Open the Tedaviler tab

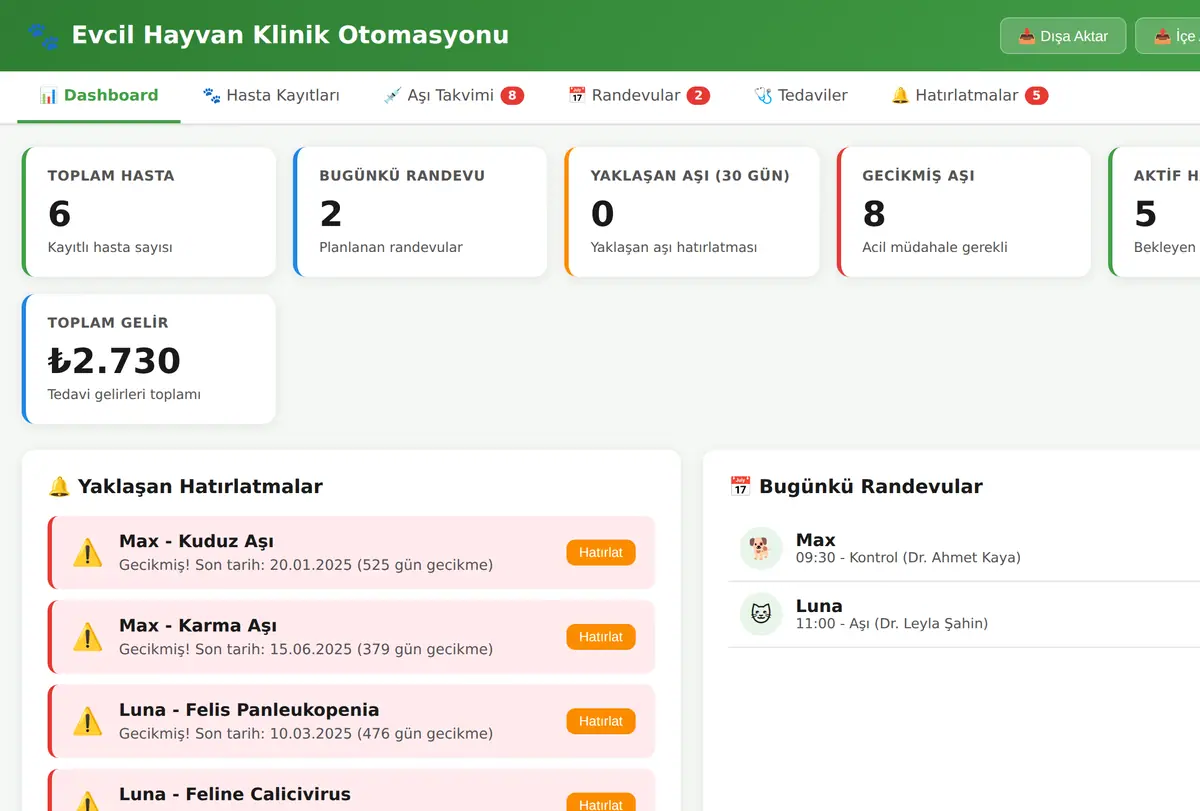coord(801,96)
